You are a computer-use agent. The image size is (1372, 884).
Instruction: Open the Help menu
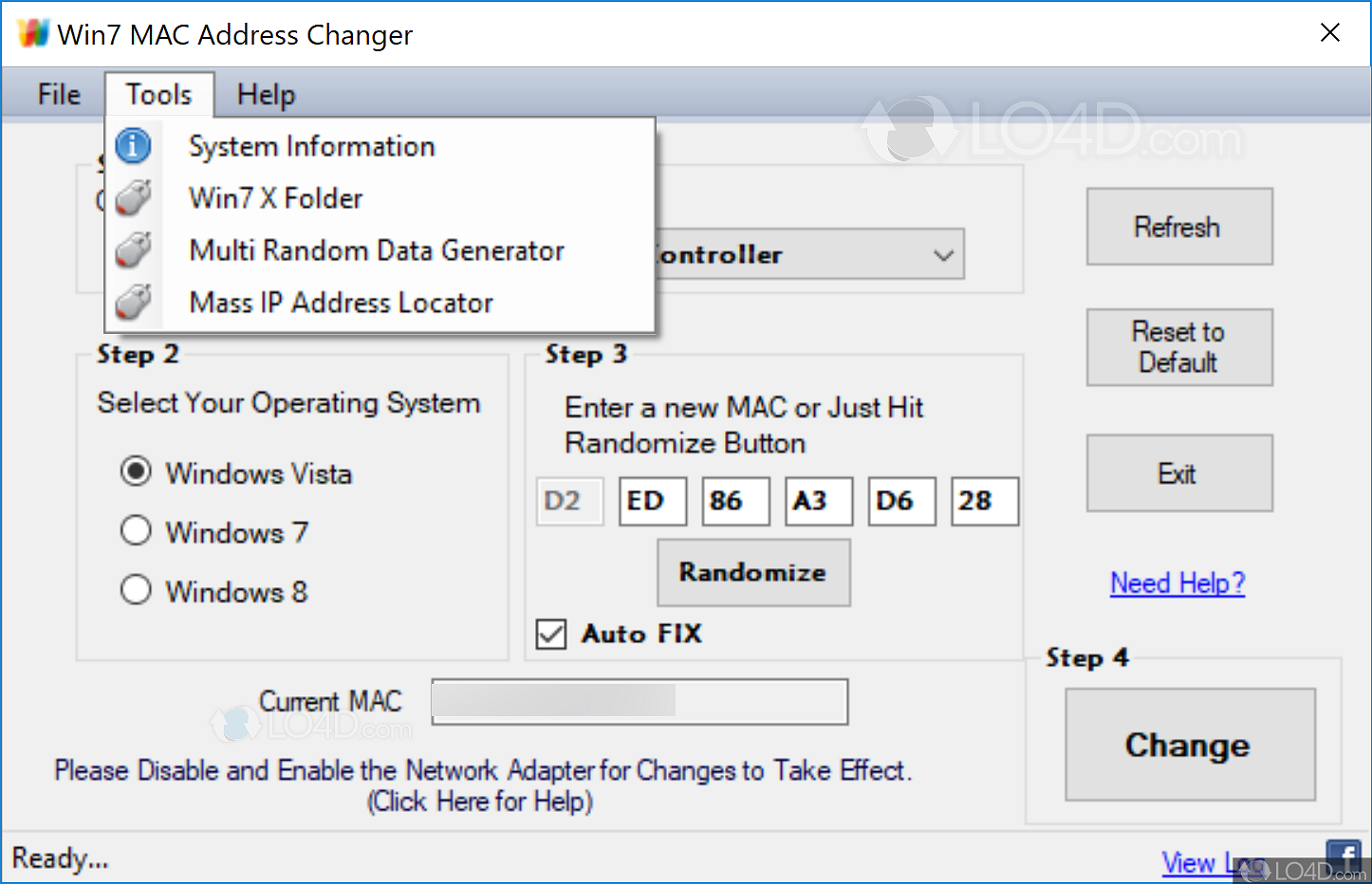266,95
